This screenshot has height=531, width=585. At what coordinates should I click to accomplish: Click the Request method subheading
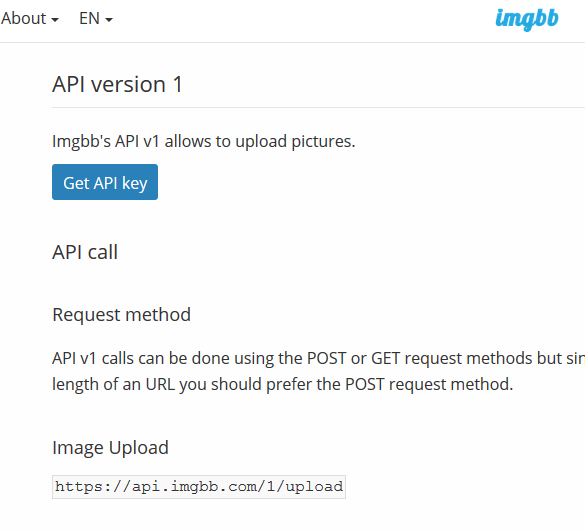coord(122,315)
